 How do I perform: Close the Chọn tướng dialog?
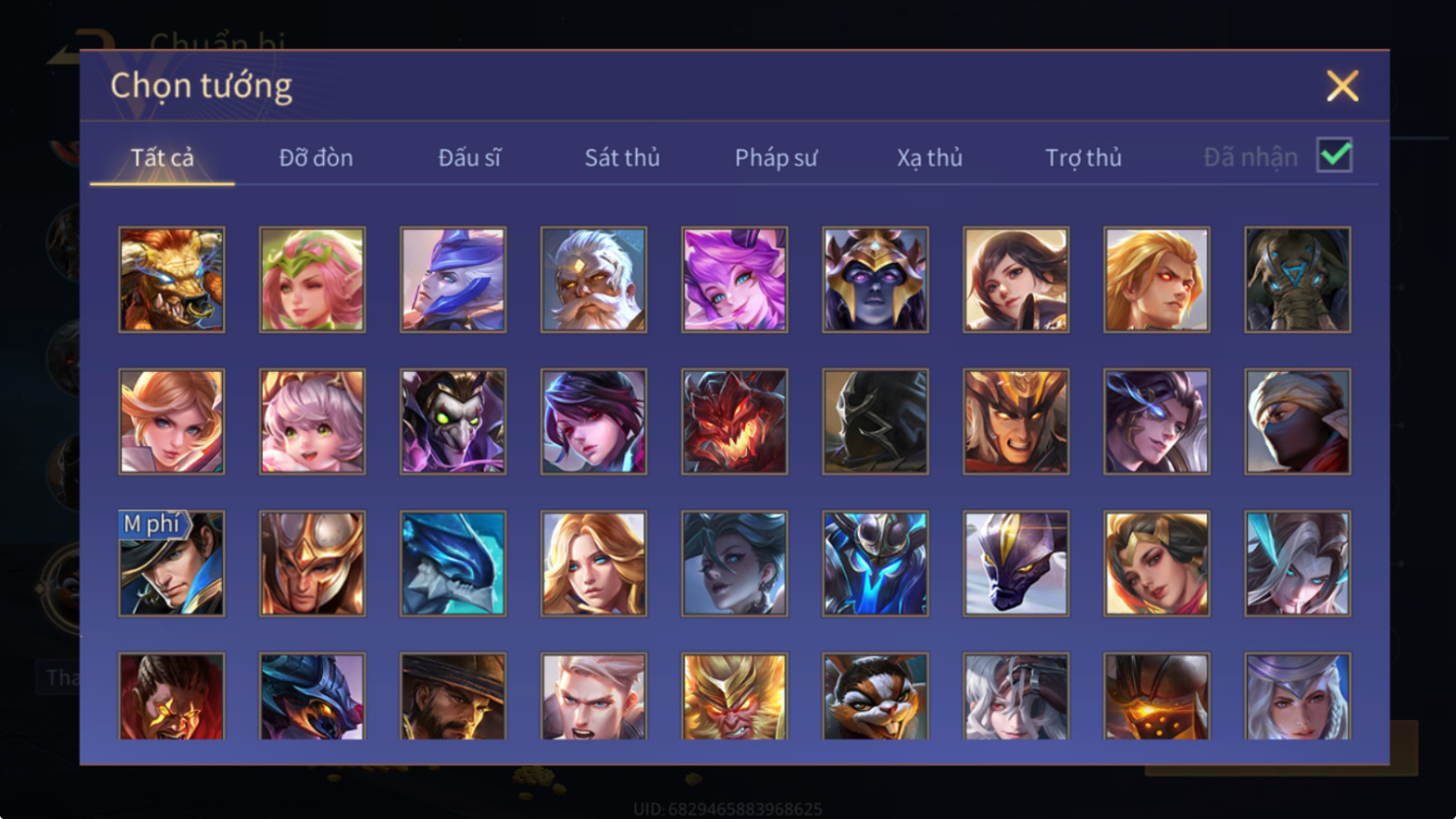tap(1342, 85)
